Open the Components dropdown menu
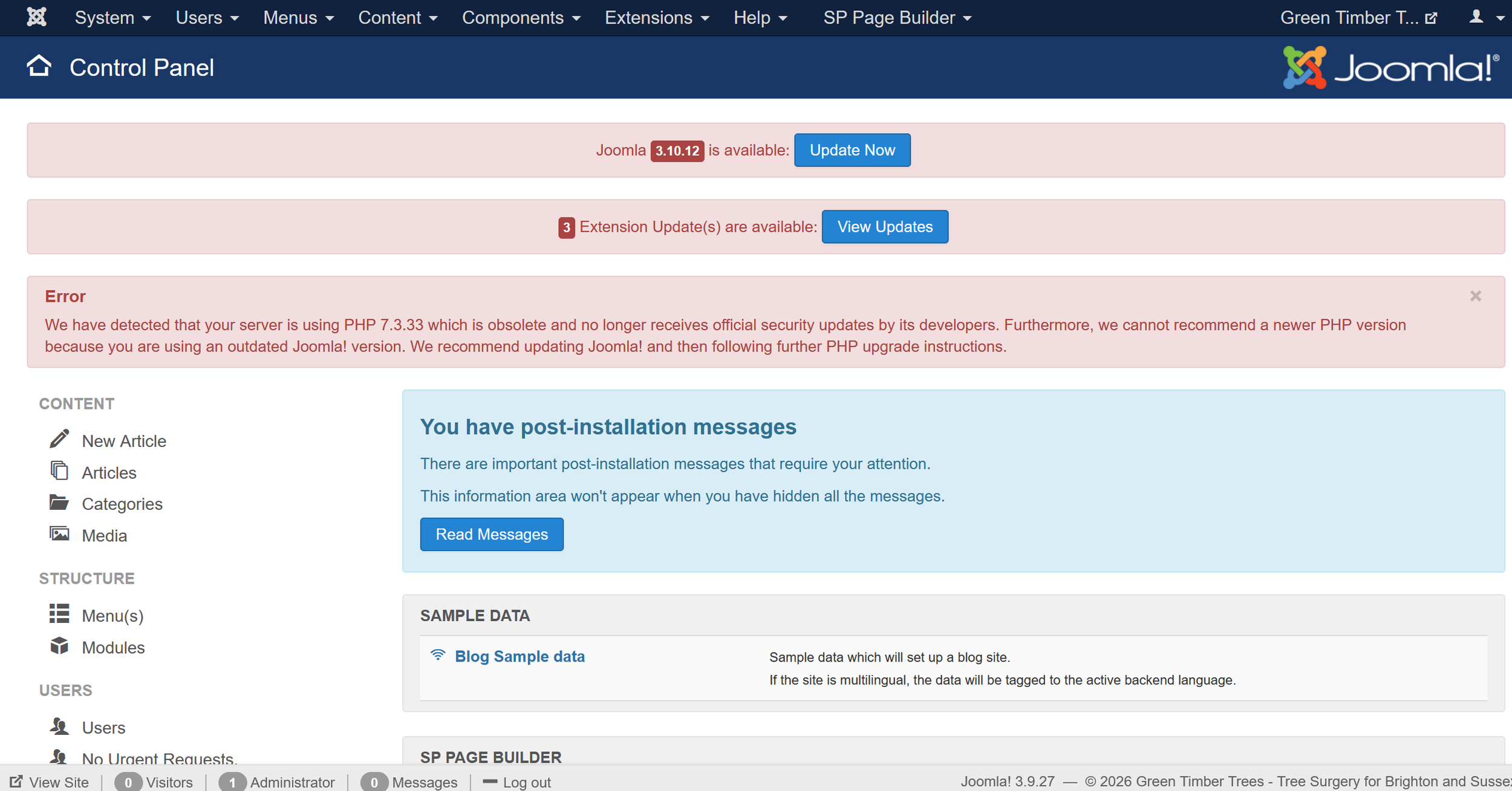The width and height of the screenshot is (1512, 791). coord(521,18)
